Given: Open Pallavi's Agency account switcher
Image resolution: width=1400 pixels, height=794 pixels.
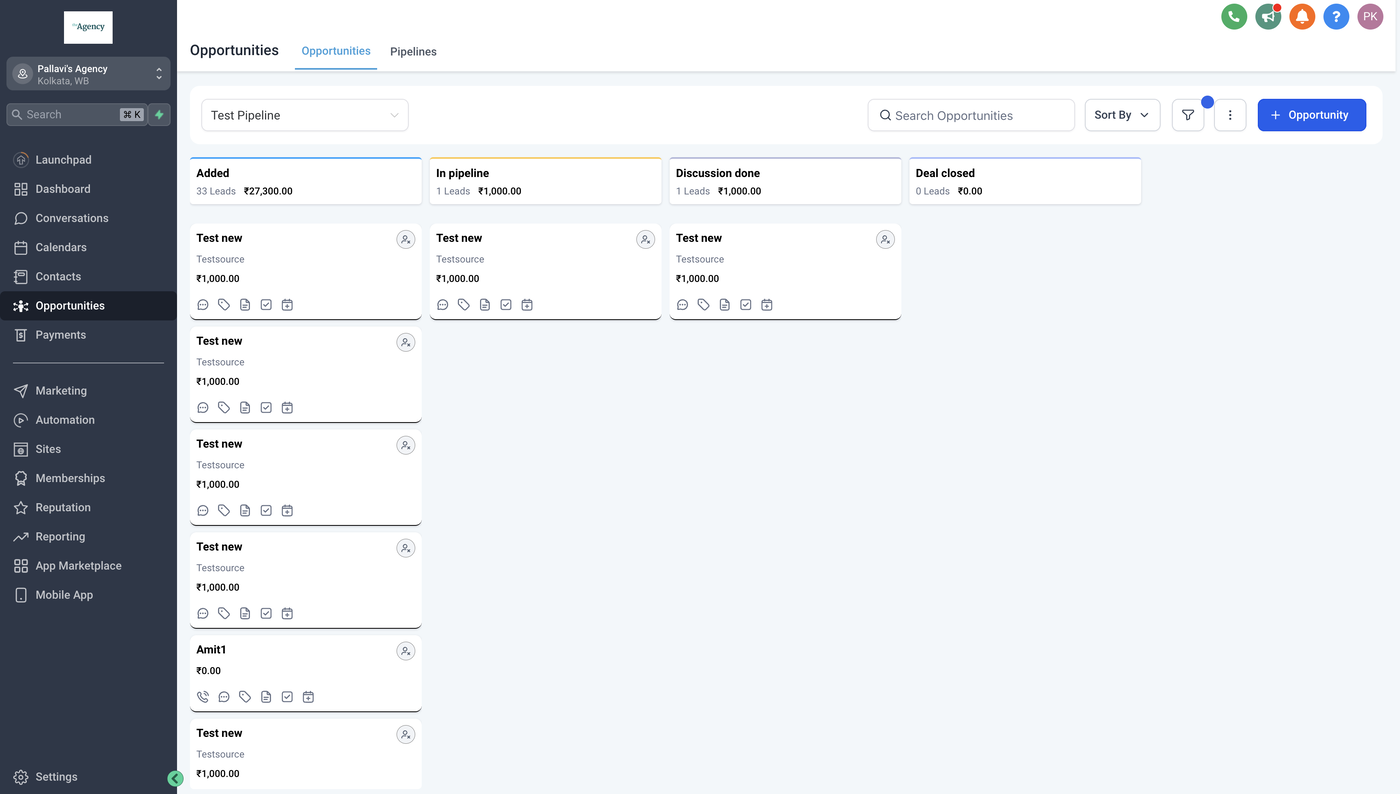Looking at the screenshot, I should (x=88, y=74).
